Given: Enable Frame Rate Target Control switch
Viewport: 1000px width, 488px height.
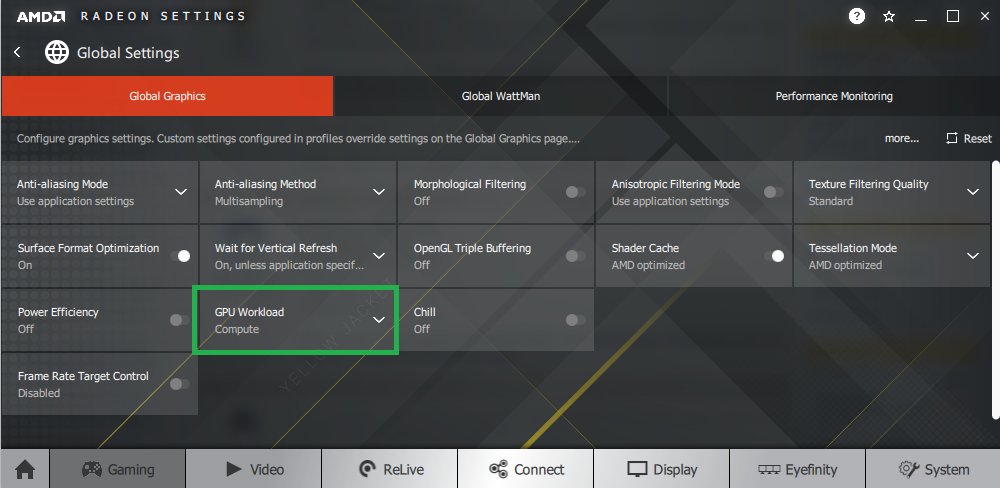Looking at the screenshot, I should tap(180, 383).
